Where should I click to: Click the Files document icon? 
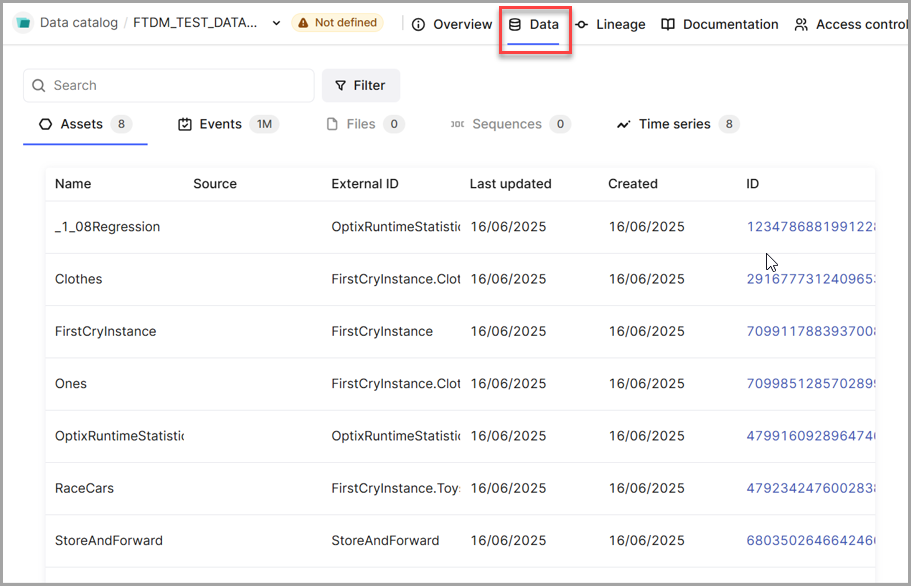(x=332, y=124)
